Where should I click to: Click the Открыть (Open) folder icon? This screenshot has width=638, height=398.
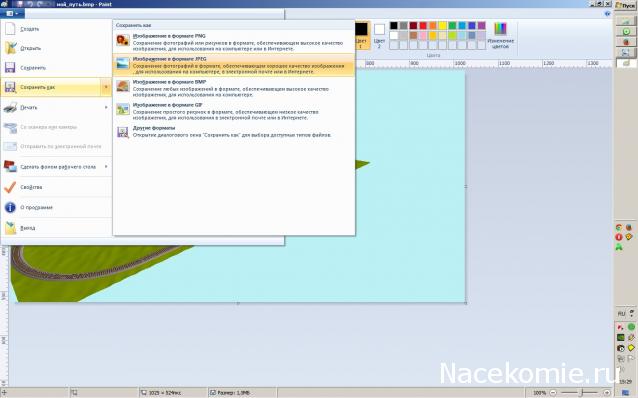[x=10, y=48]
